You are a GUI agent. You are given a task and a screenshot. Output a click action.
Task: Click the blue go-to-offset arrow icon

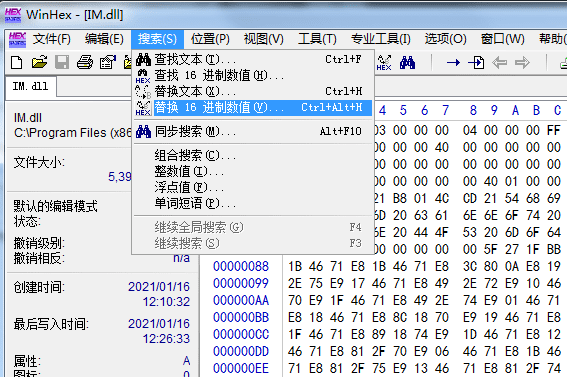point(453,63)
